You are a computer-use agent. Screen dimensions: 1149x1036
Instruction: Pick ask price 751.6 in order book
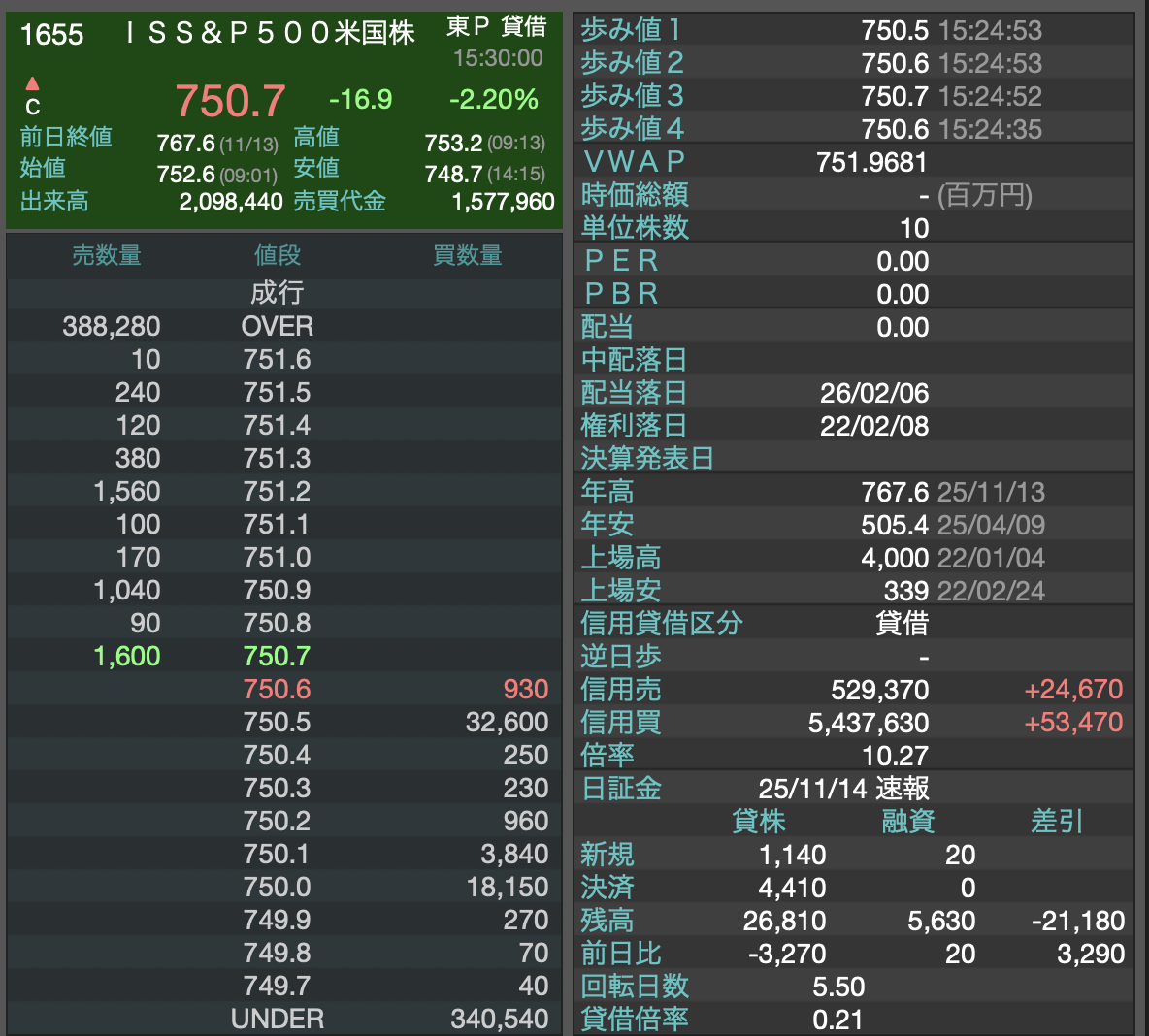[x=278, y=360]
